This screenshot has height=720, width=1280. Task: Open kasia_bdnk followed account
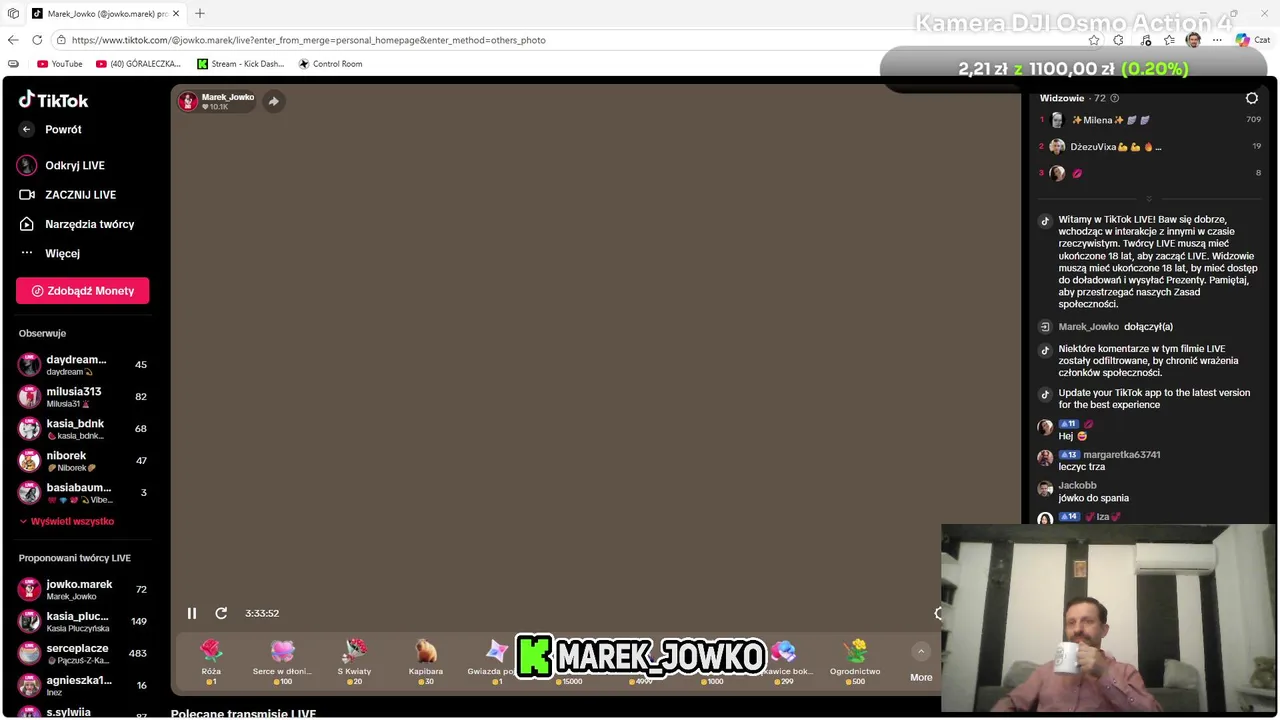pyautogui.click(x=83, y=429)
